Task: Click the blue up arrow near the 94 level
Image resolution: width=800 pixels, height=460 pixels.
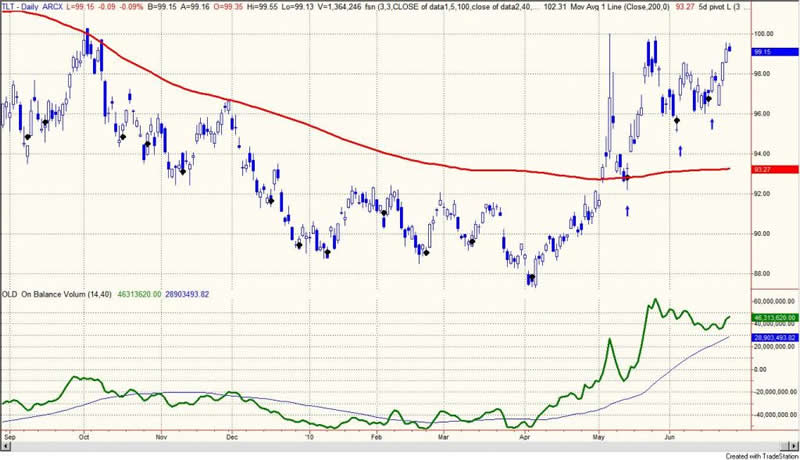Action: click(x=680, y=150)
